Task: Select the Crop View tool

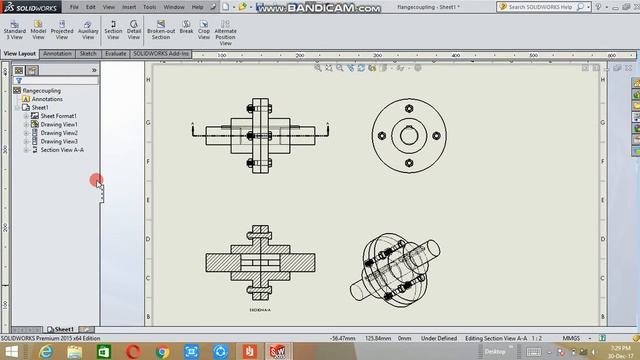Action: pyautogui.click(x=204, y=30)
